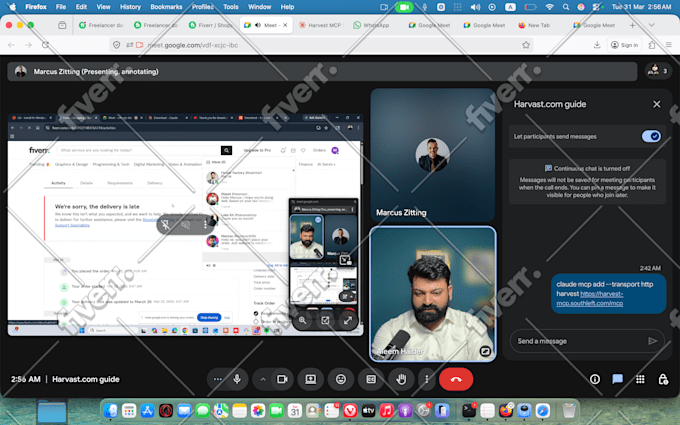Click the zoom-in magnifier on shared screen
Image resolution: width=680 pixels, height=425 pixels.
[302, 320]
